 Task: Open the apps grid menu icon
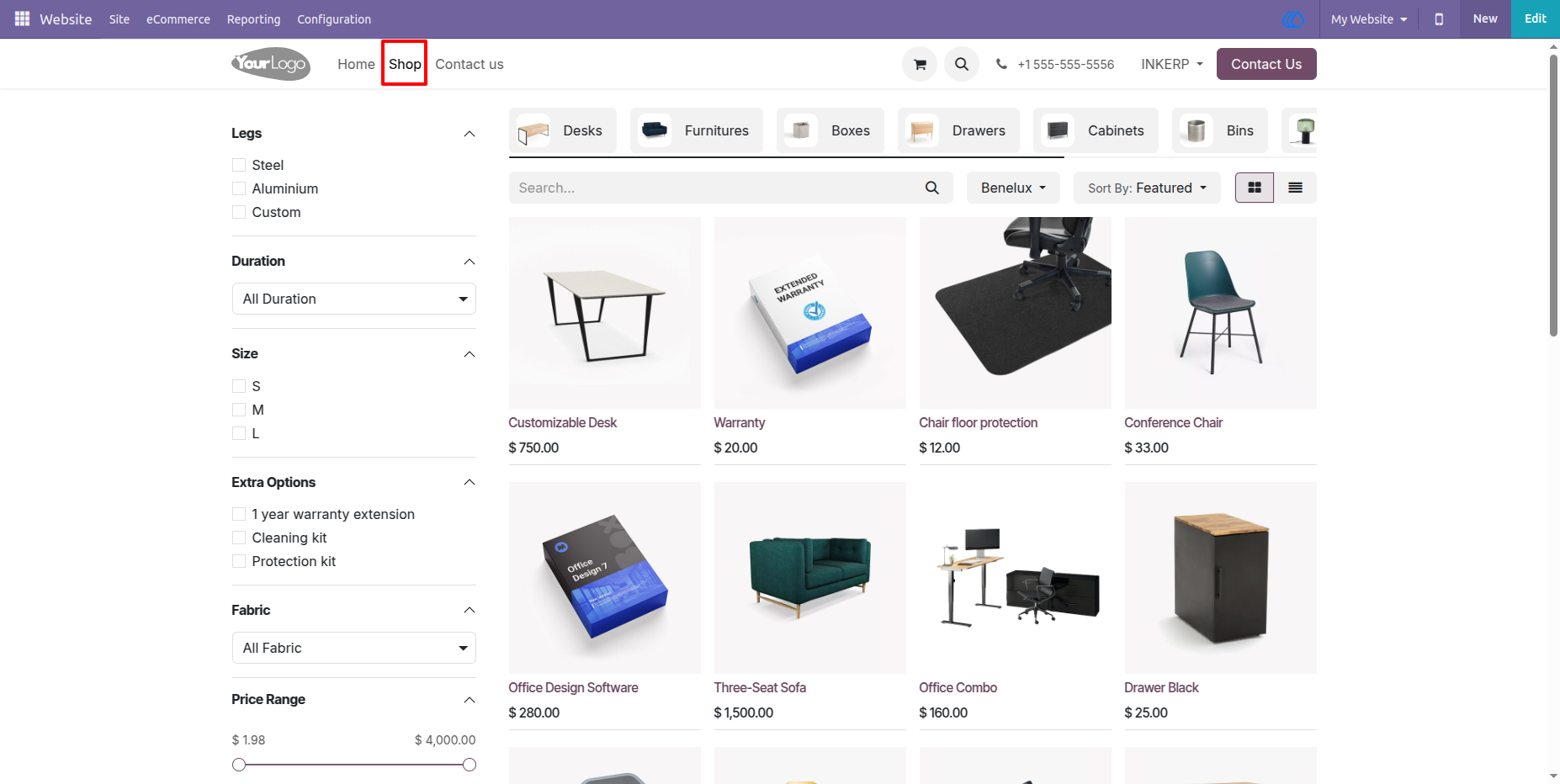coord(23,19)
